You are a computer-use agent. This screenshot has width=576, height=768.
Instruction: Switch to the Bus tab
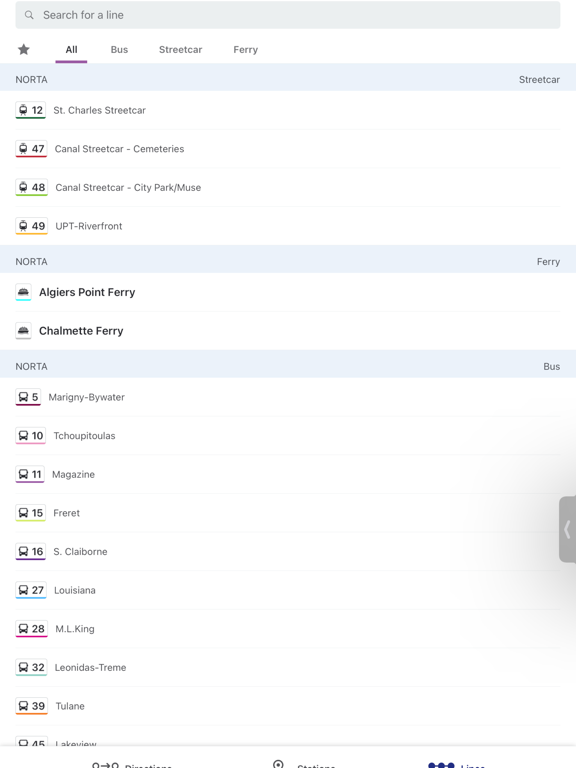coord(119,49)
